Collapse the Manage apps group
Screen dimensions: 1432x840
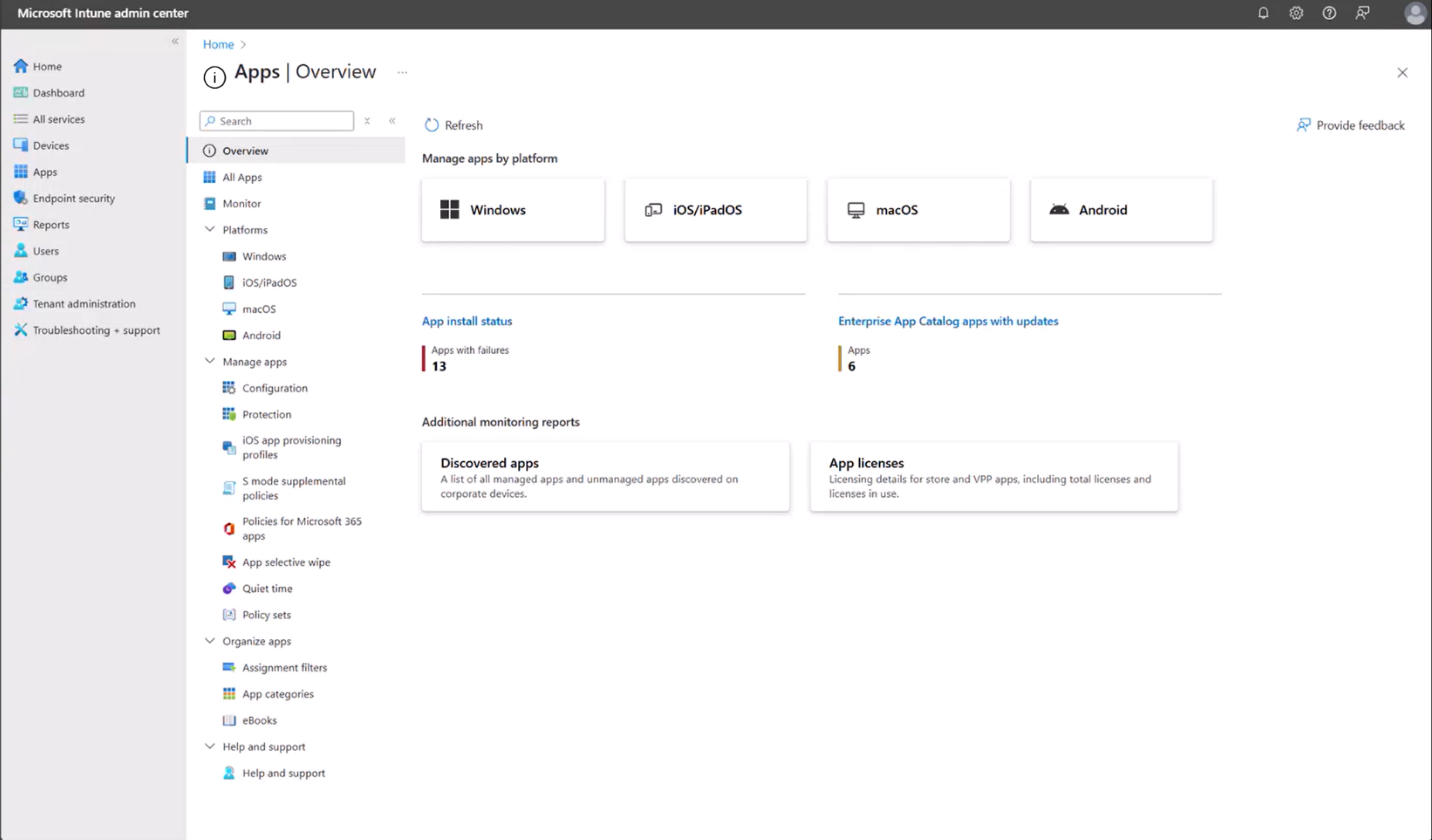(210, 361)
